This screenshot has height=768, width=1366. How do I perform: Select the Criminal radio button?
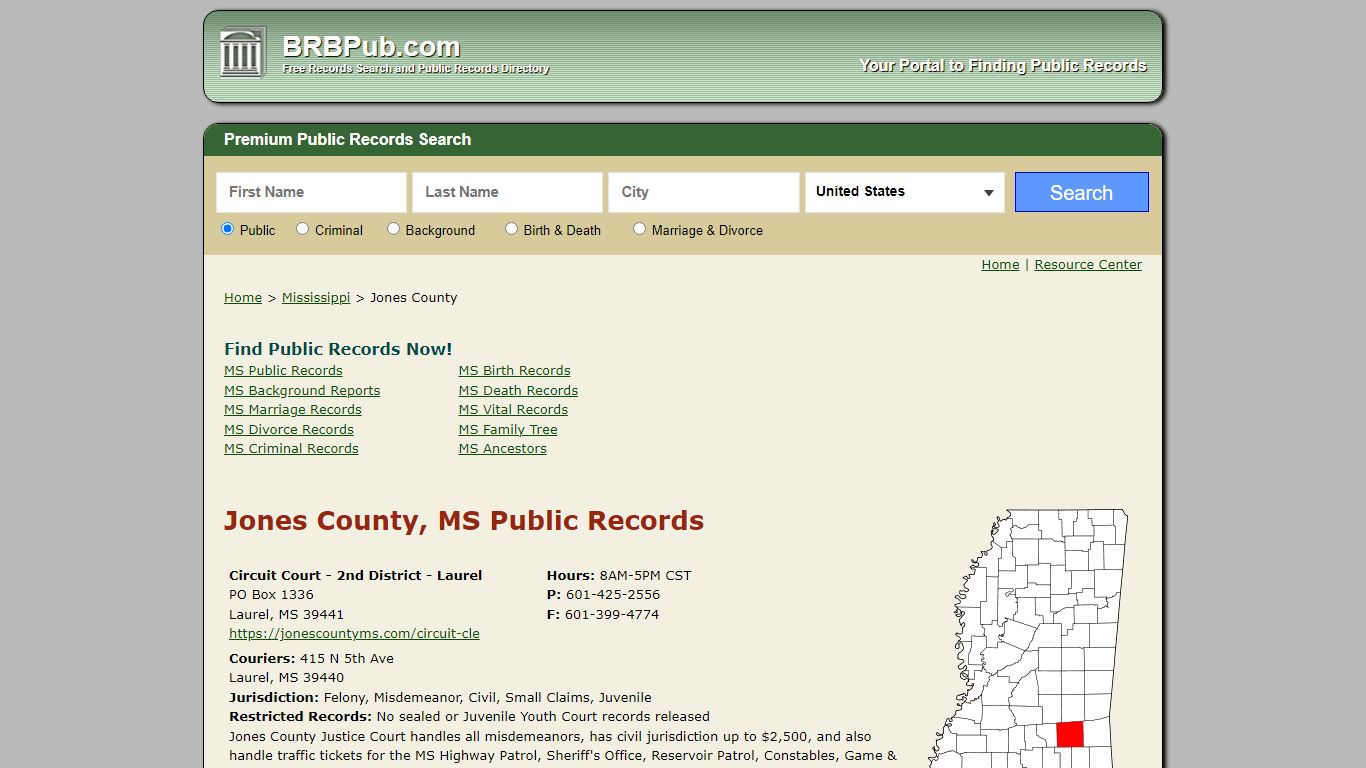pyautogui.click(x=302, y=229)
